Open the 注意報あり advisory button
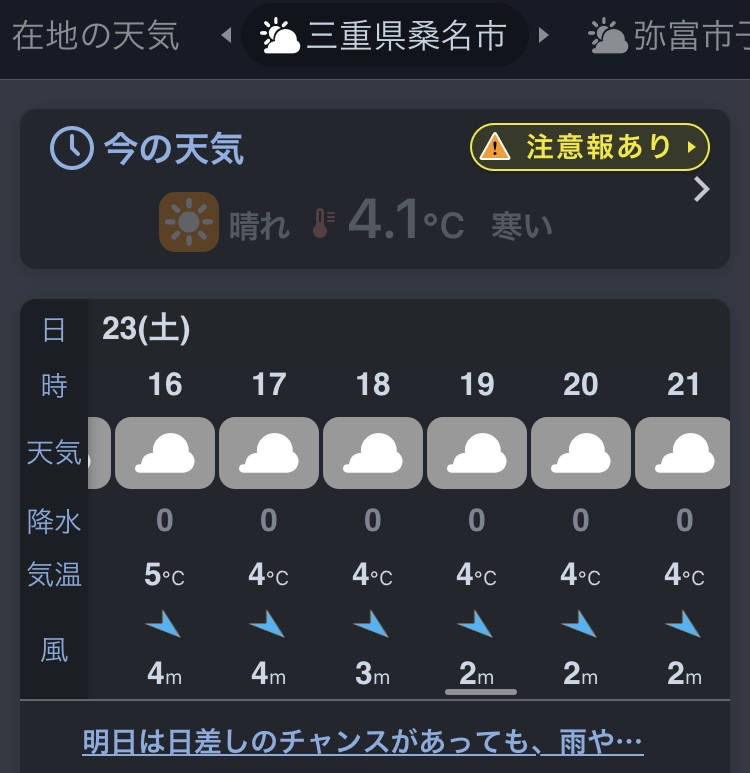The width and height of the screenshot is (750, 773). (590, 147)
